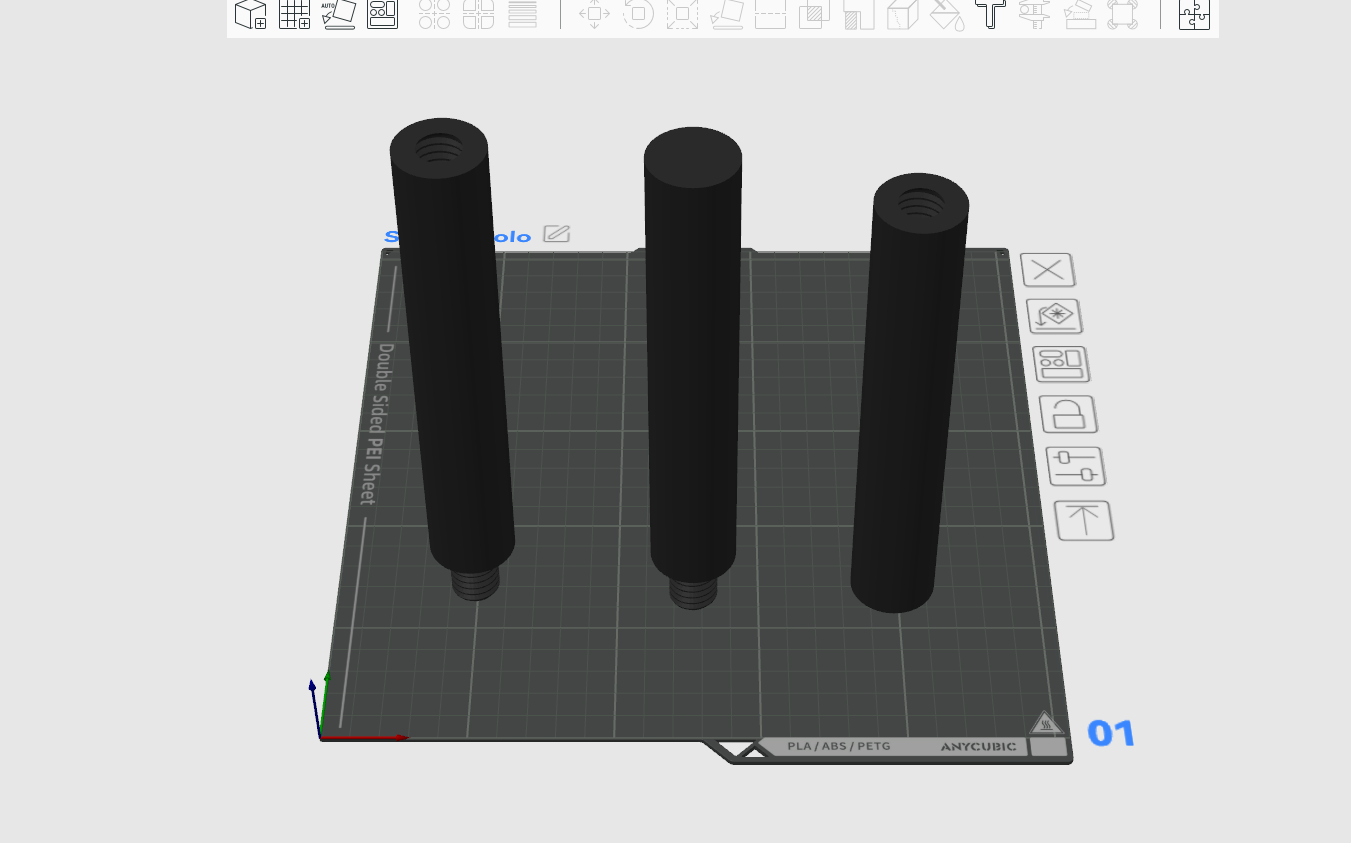Select the Support painting tool

coord(859,14)
